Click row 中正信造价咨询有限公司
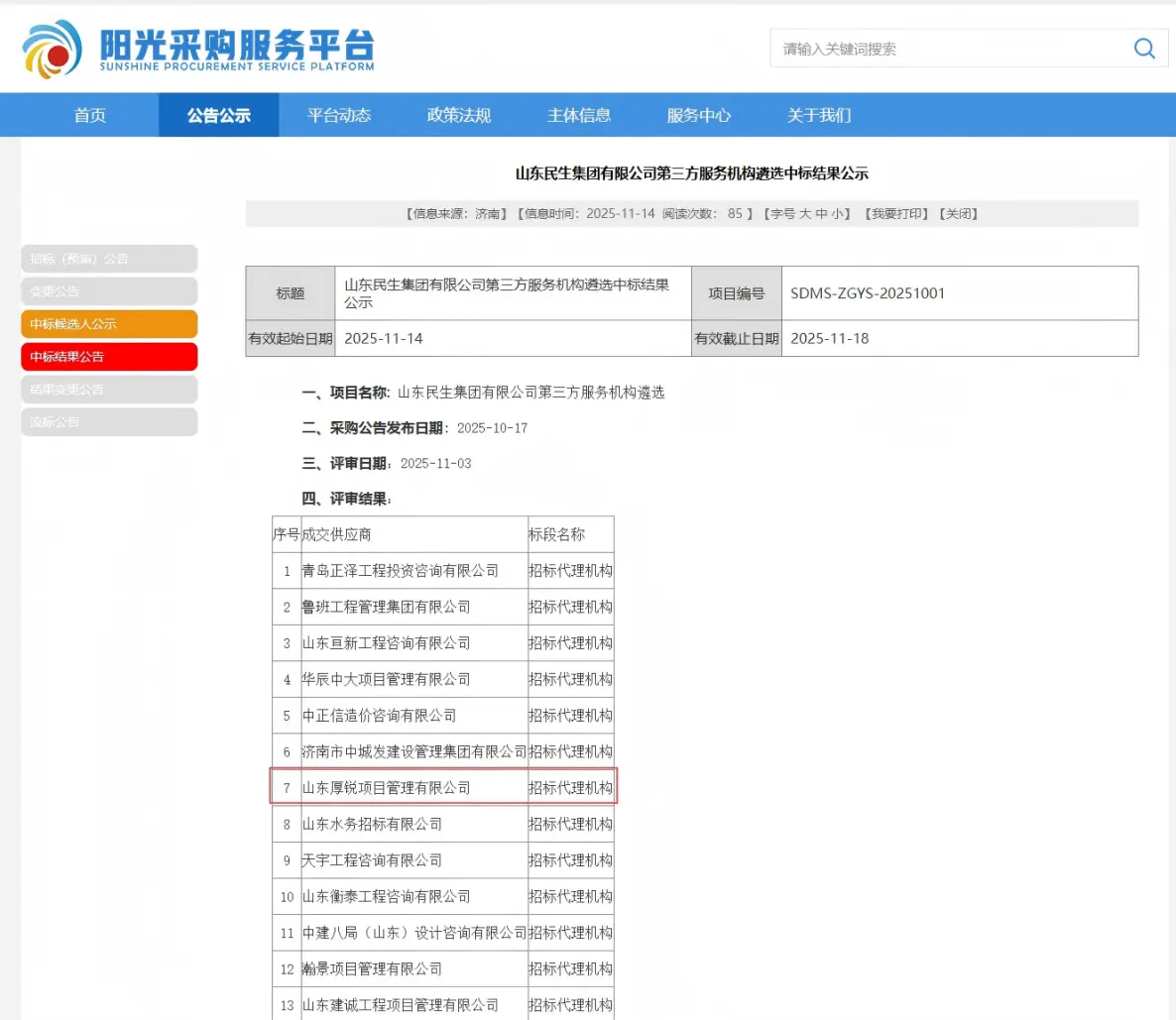The height and width of the screenshot is (1020, 1176). [x=443, y=716]
